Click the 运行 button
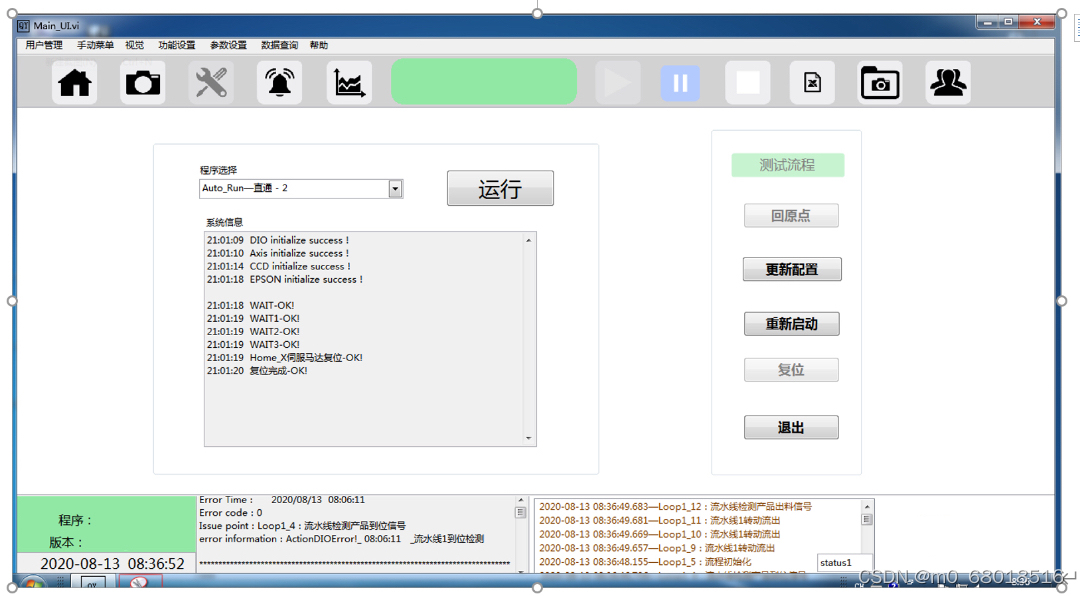The width and height of the screenshot is (1080, 596). coord(500,188)
